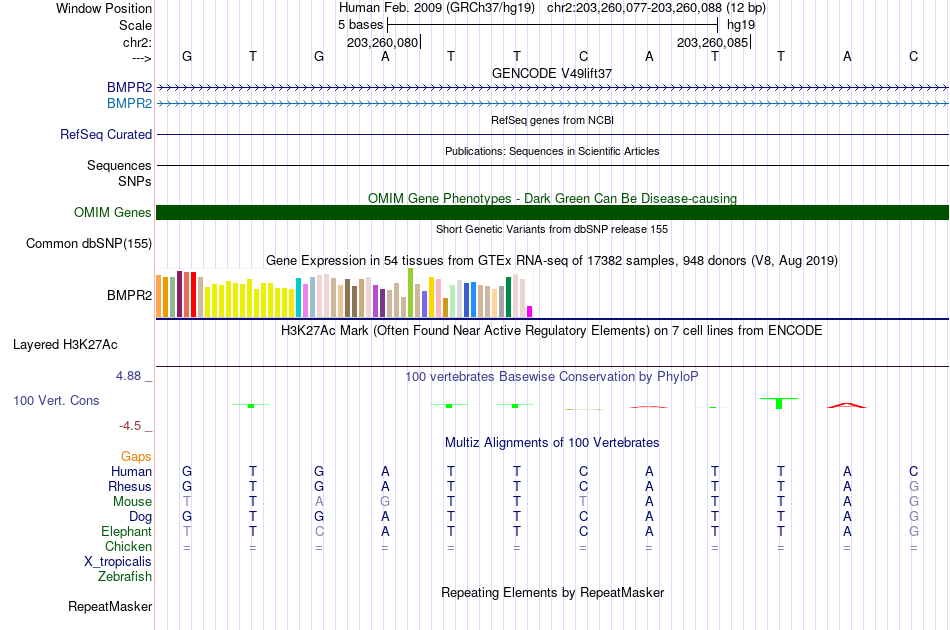Click the Window Position label
Viewport: 950px width, 630px height.
[x=104, y=8]
